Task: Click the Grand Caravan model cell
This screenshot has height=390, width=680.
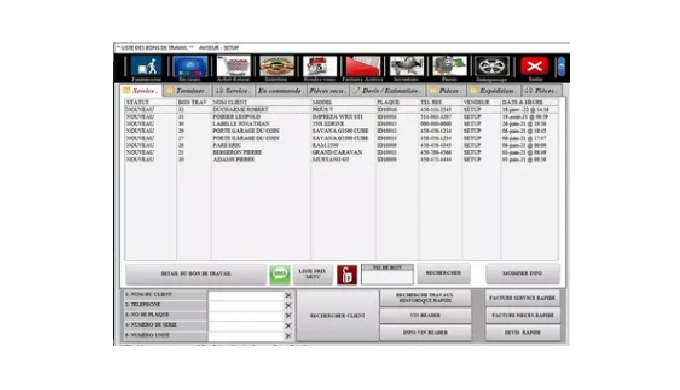Action: coord(337,153)
